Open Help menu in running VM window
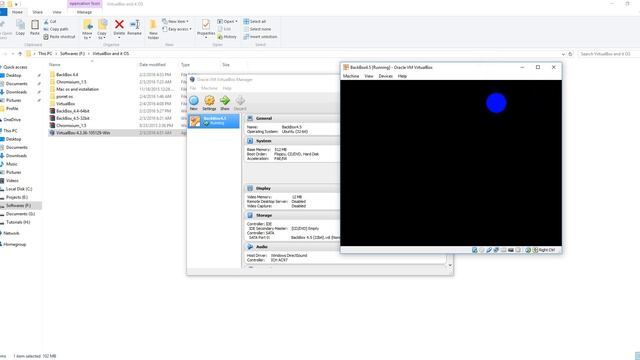This screenshot has height=360, width=640. (402, 76)
